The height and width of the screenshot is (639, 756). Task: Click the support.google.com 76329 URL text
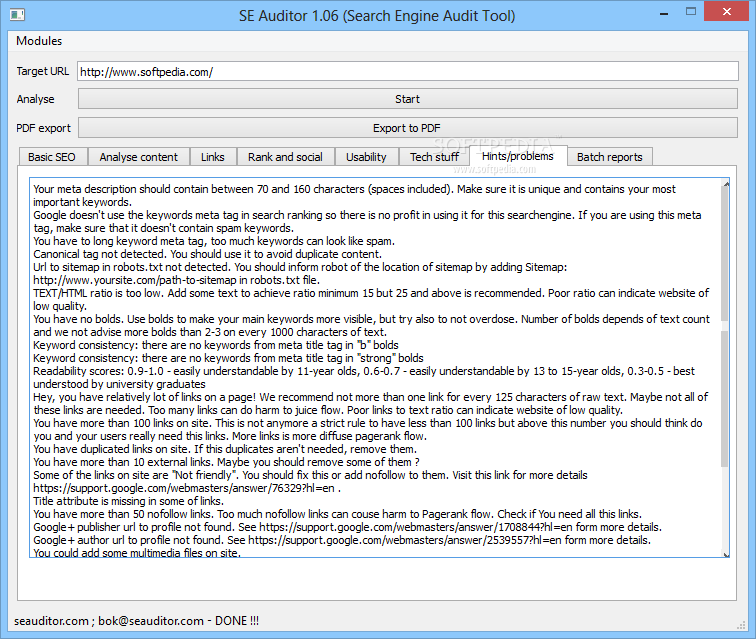tap(184, 488)
